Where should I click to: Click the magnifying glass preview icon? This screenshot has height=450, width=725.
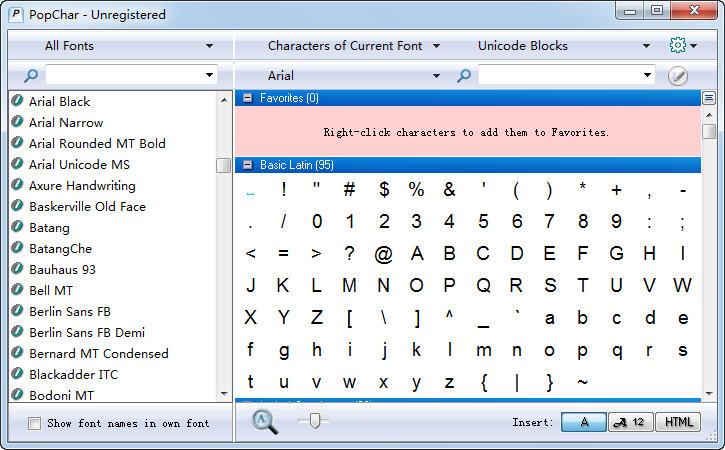264,422
